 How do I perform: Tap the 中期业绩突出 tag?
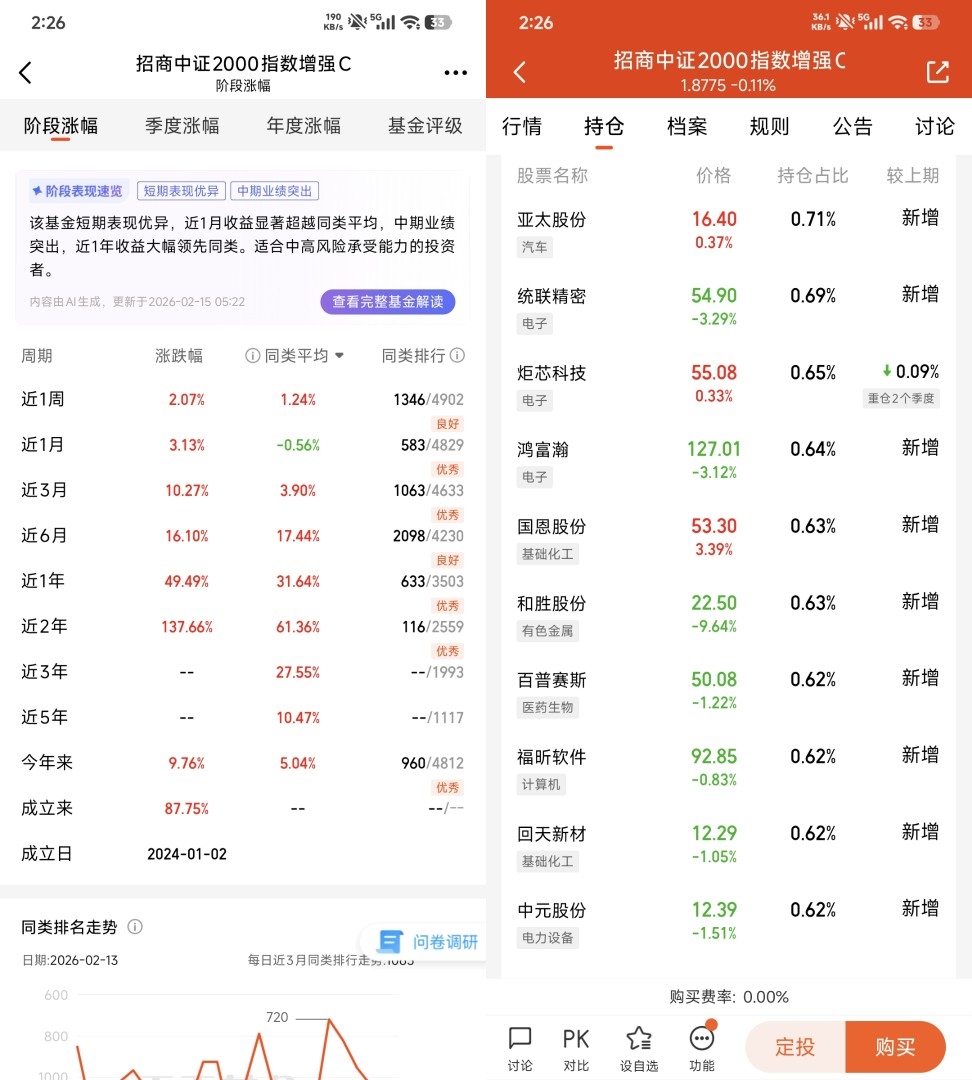tap(274, 191)
